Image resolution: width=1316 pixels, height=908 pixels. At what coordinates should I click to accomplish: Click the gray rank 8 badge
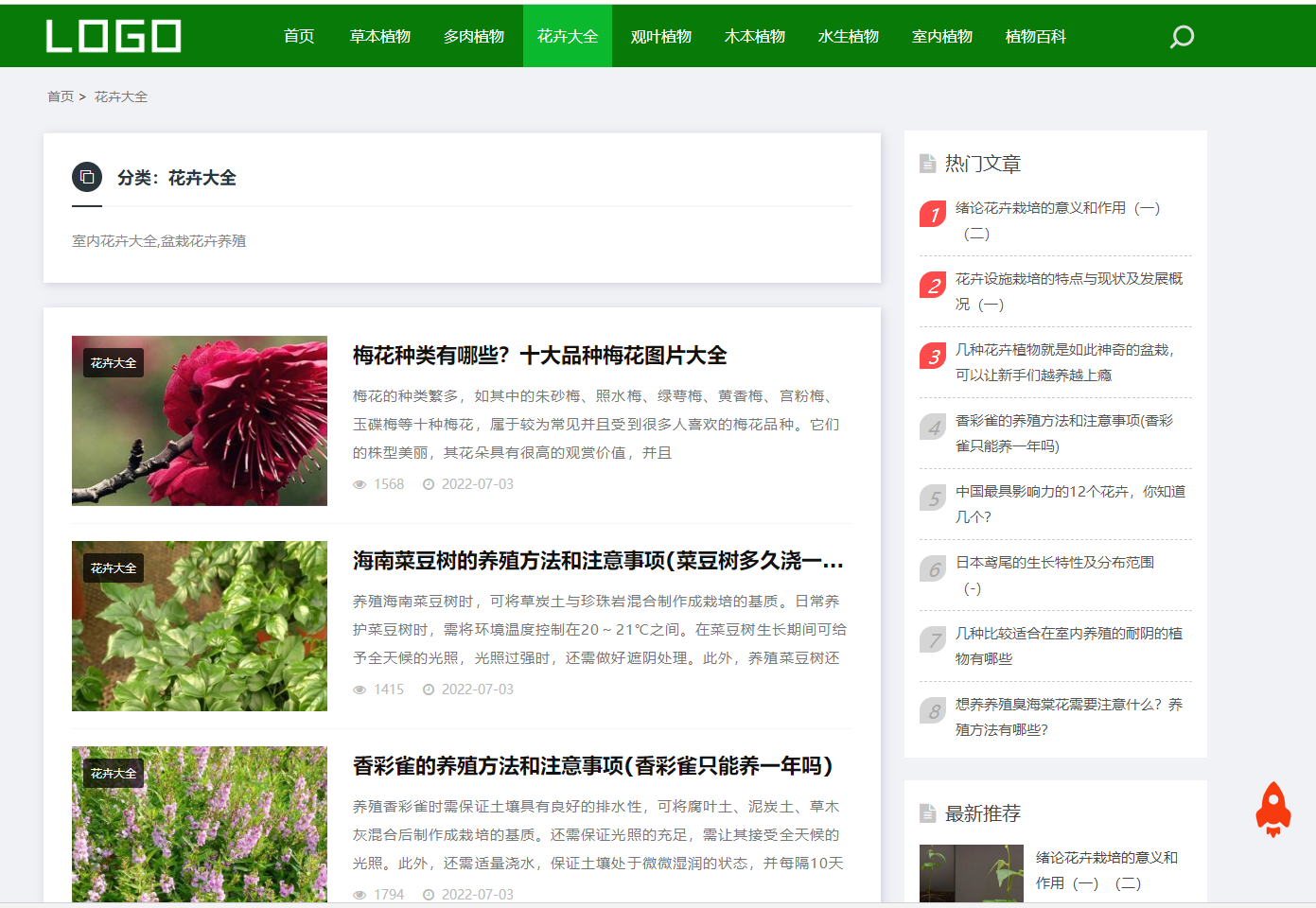point(933,711)
